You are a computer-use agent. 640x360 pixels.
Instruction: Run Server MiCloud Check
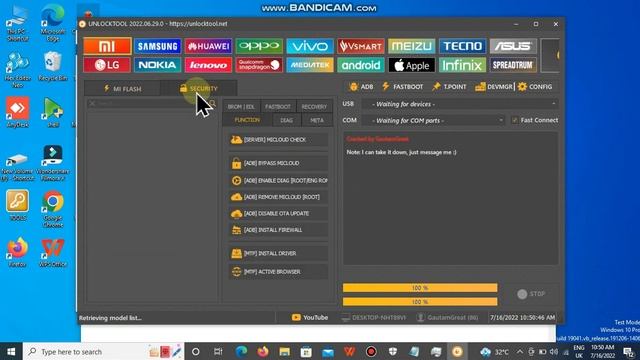[278, 140]
